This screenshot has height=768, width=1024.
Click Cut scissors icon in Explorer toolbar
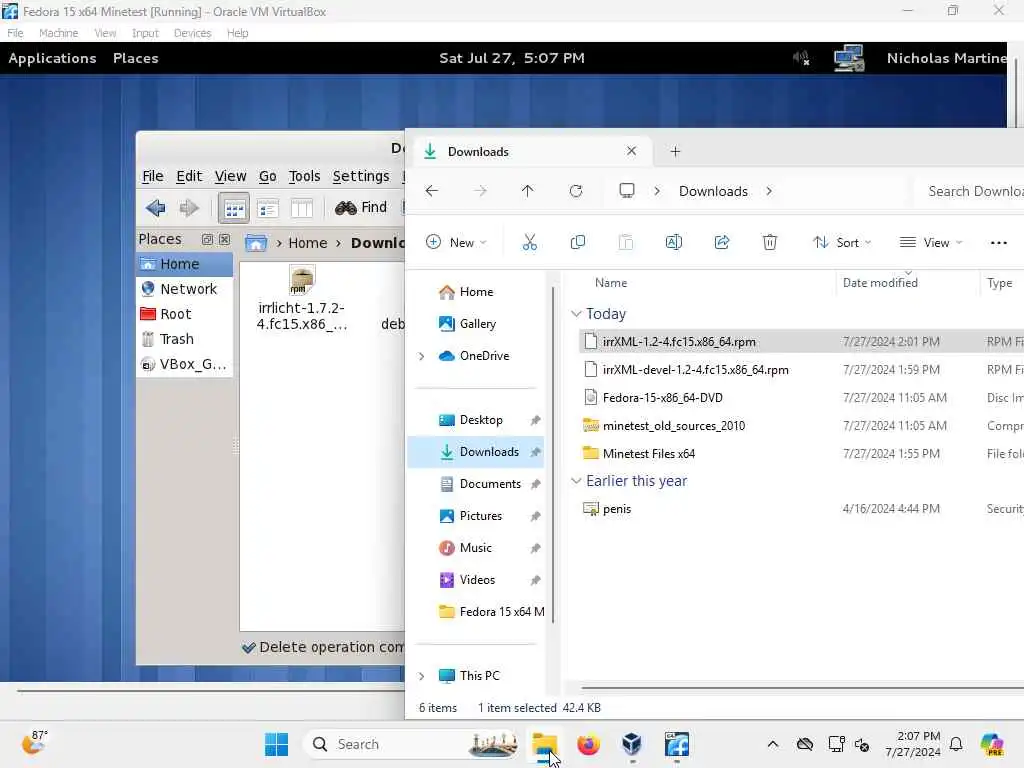coord(530,242)
